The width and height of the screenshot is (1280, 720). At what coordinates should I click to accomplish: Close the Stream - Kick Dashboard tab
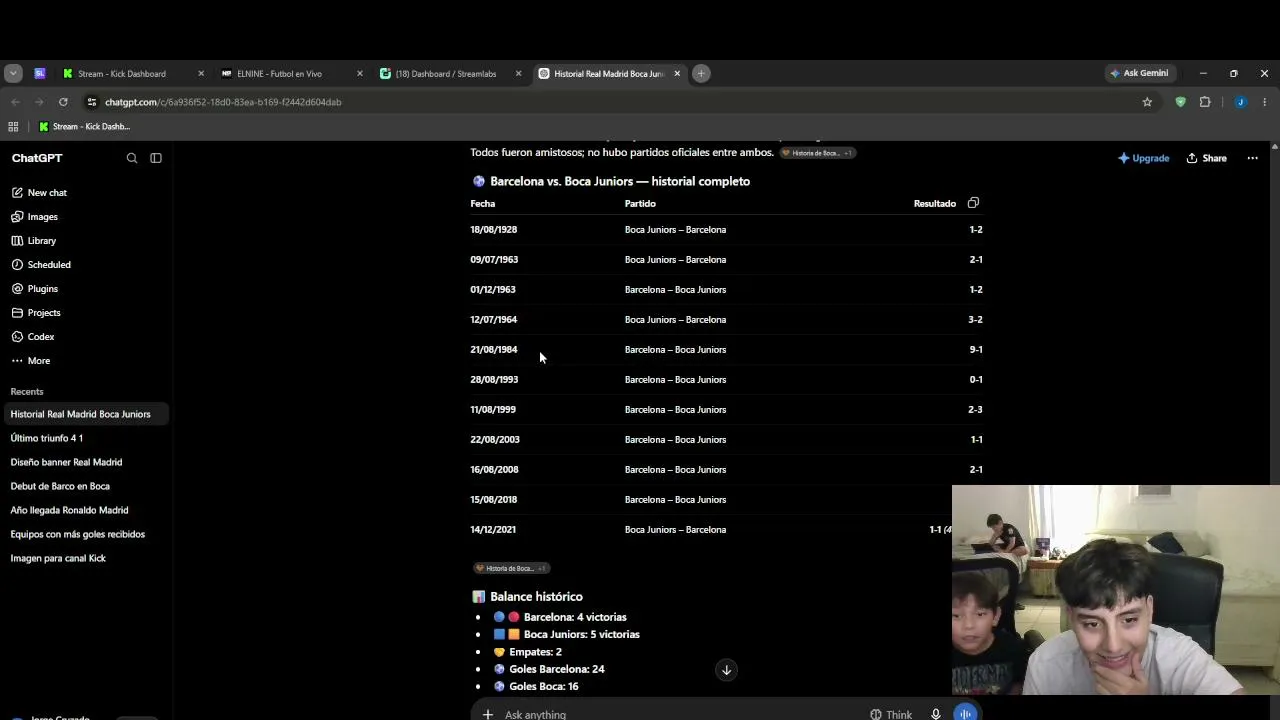coord(201,73)
